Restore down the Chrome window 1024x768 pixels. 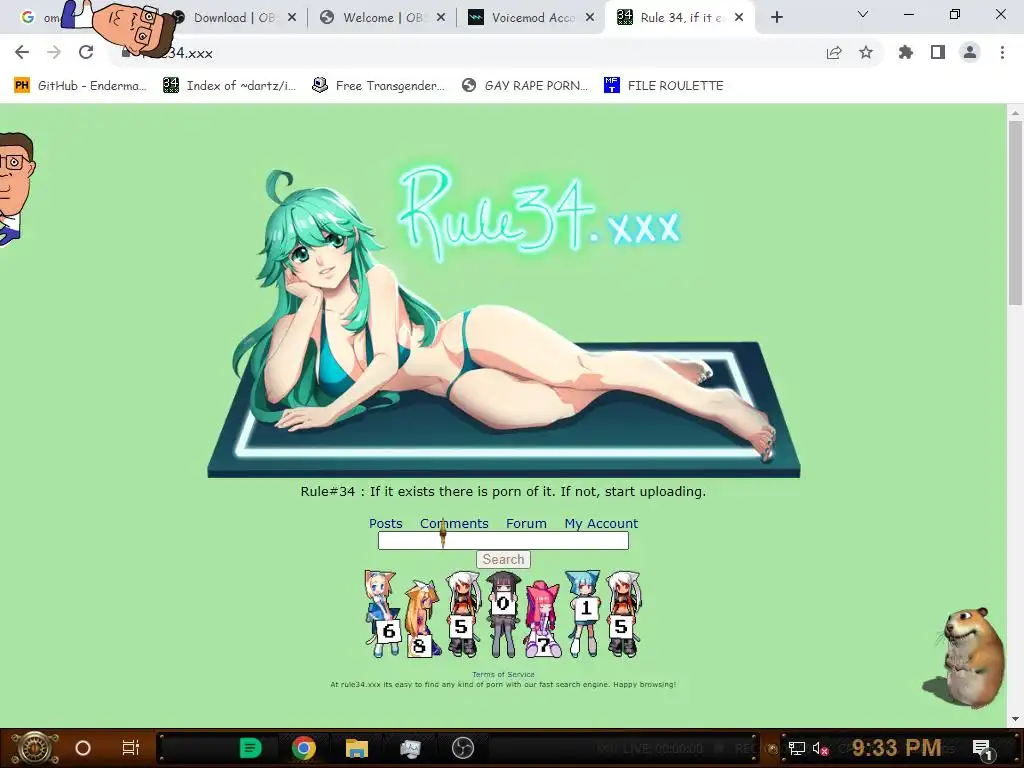[955, 14]
